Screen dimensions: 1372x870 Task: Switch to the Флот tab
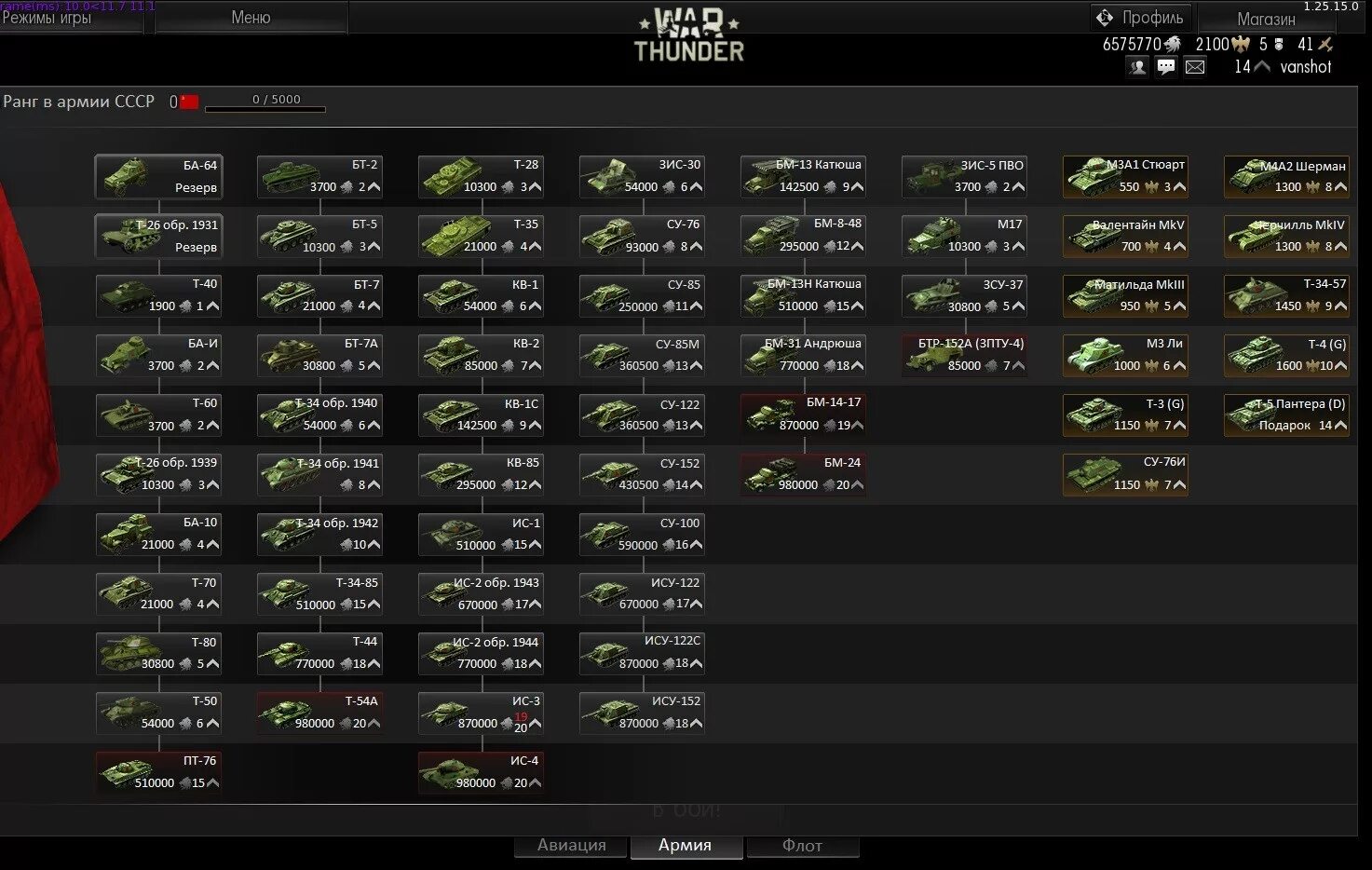tap(802, 846)
